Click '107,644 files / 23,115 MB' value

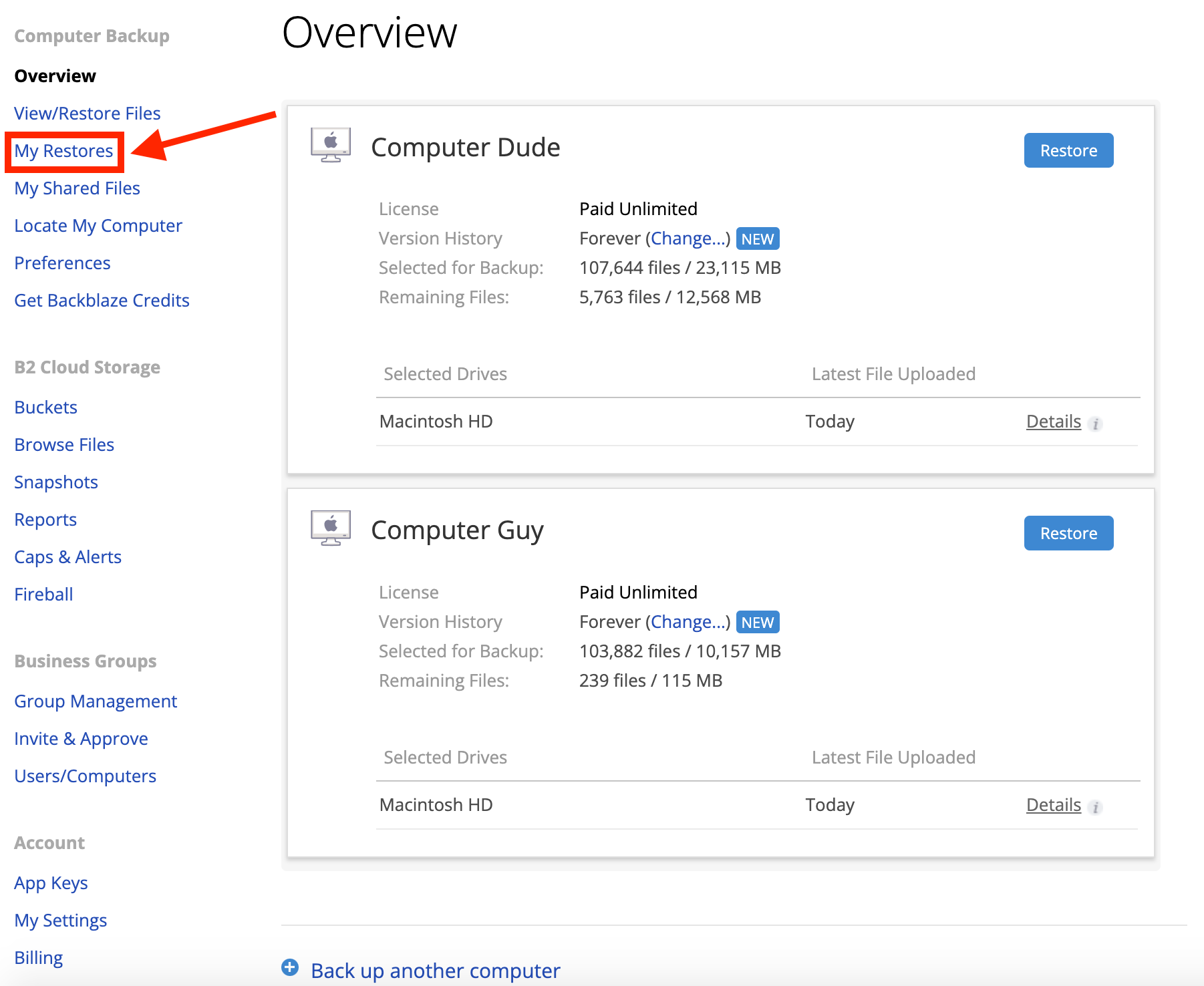click(x=680, y=268)
